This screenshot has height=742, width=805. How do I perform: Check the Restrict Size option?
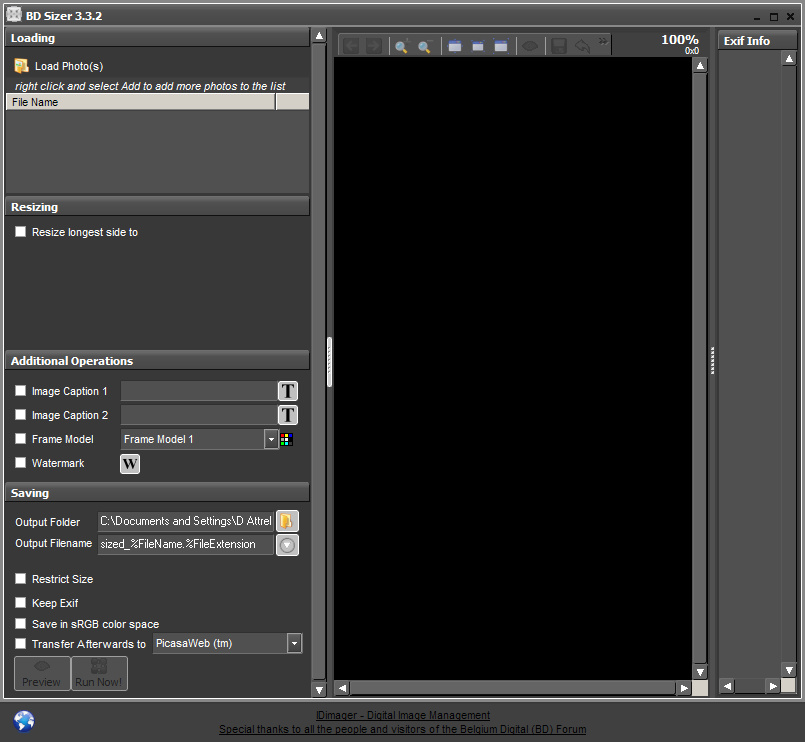(21, 579)
